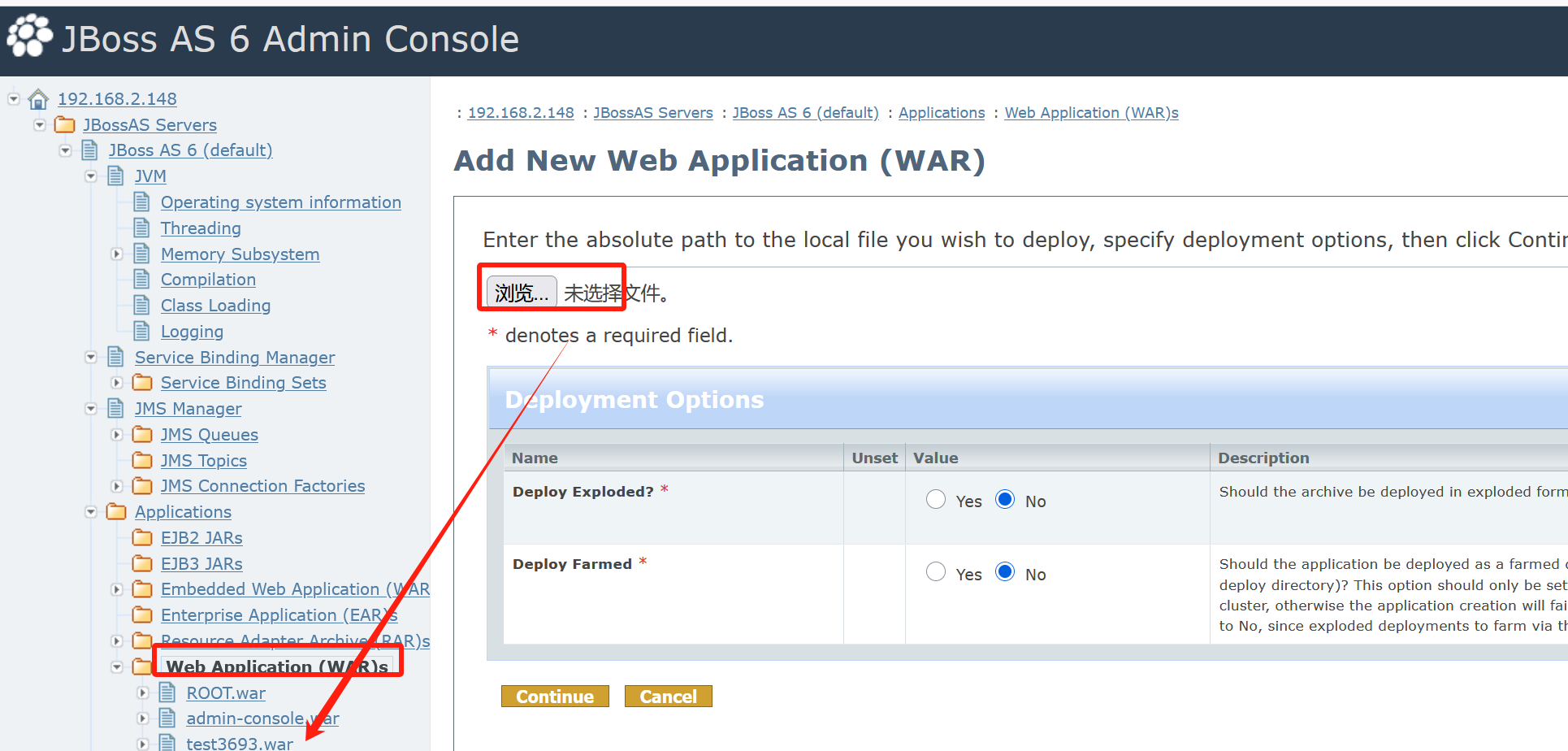Open the Threading tree link
The image size is (1568, 751).
[201, 228]
